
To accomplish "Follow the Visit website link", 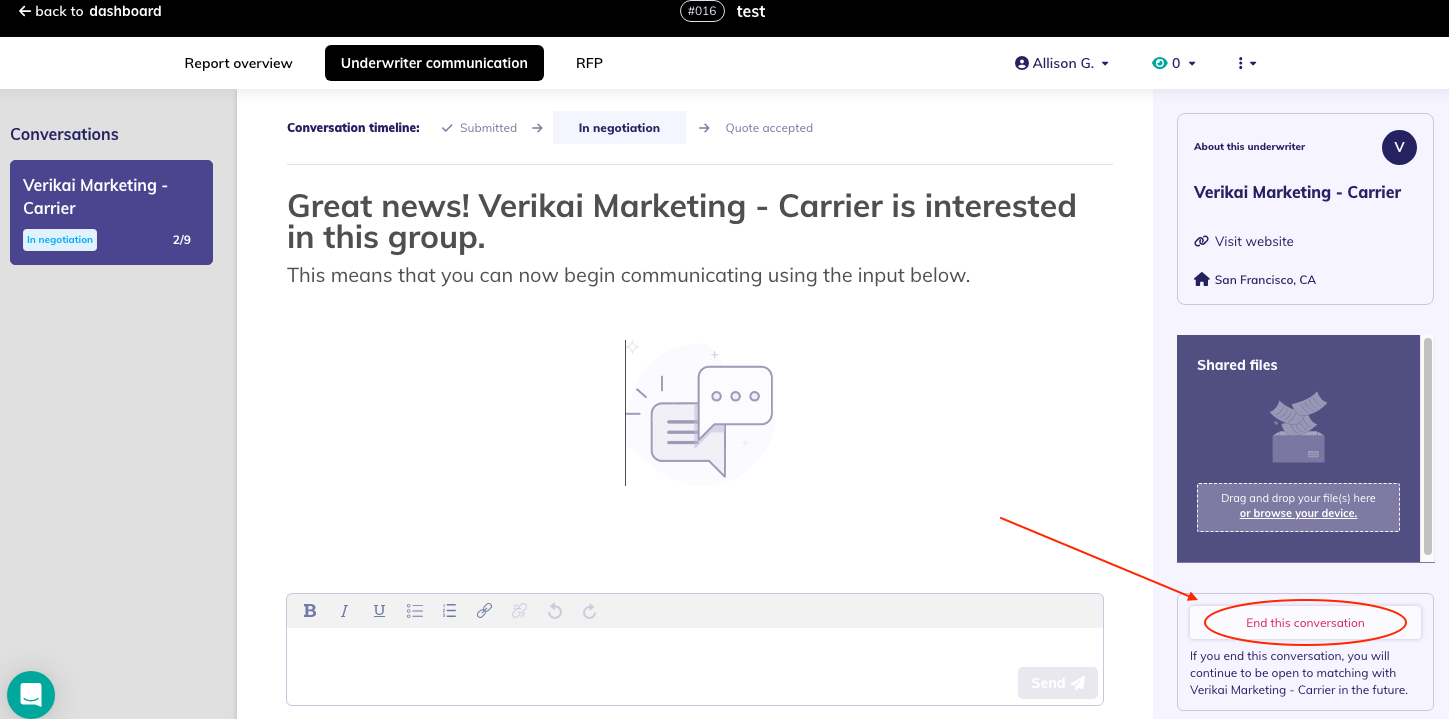I will (x=1253, y=241).
